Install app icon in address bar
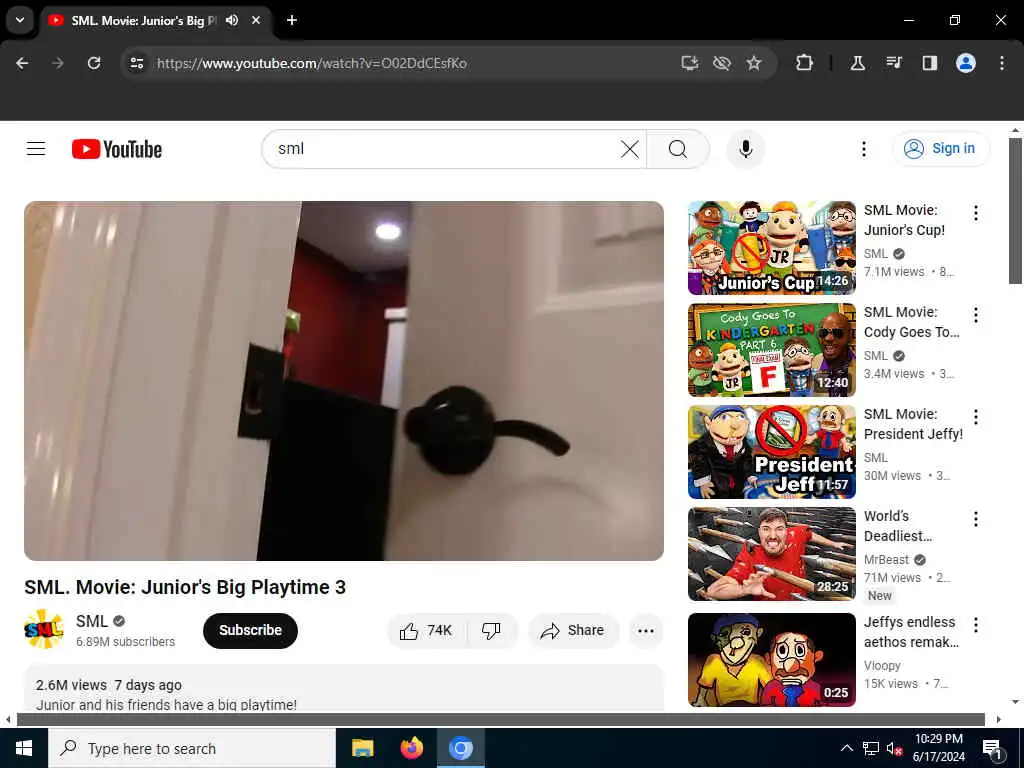This screenshot has height=768, width=1024. tap(690, 63)
